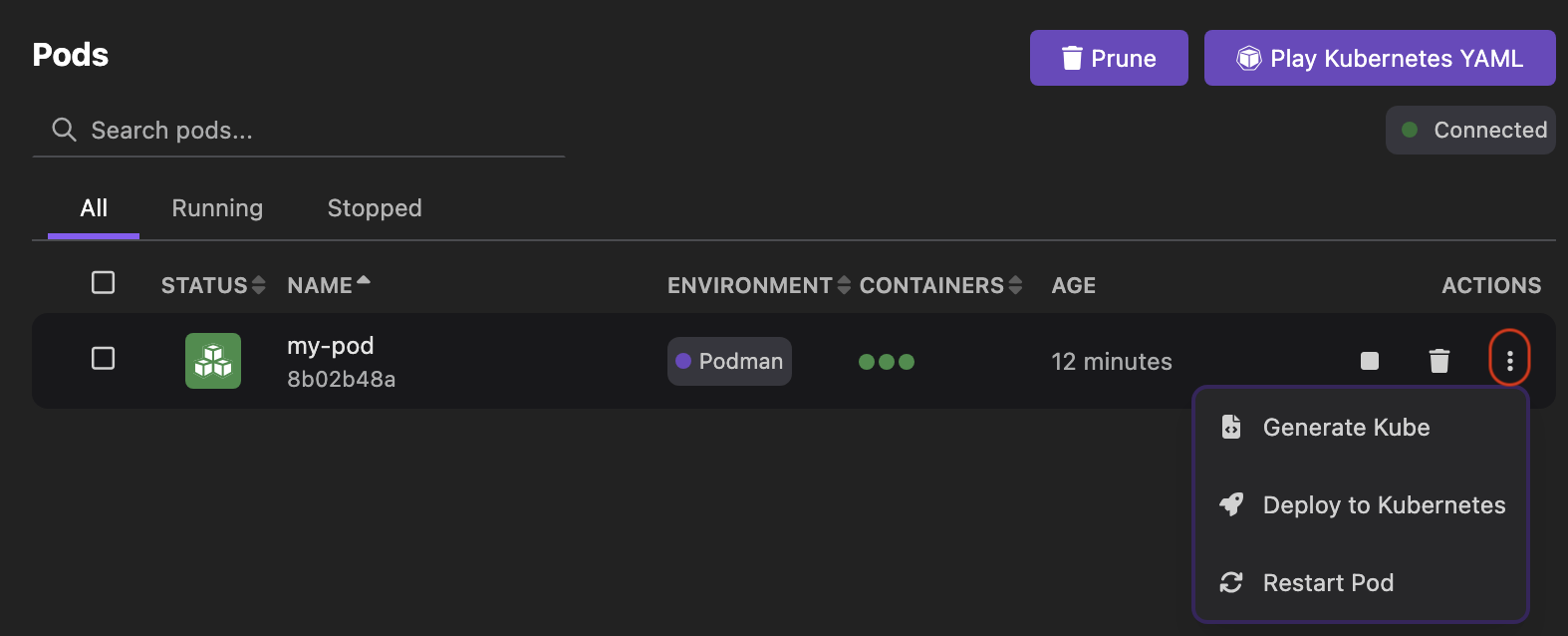Toggle the select-all pods checkbox
Image resolution: width=1568 pixels, height=636 pixels.
(x=103, y=283)
